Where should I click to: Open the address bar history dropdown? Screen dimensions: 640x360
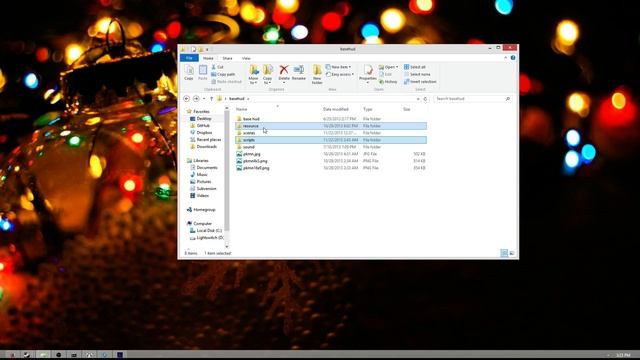point(418,99)
